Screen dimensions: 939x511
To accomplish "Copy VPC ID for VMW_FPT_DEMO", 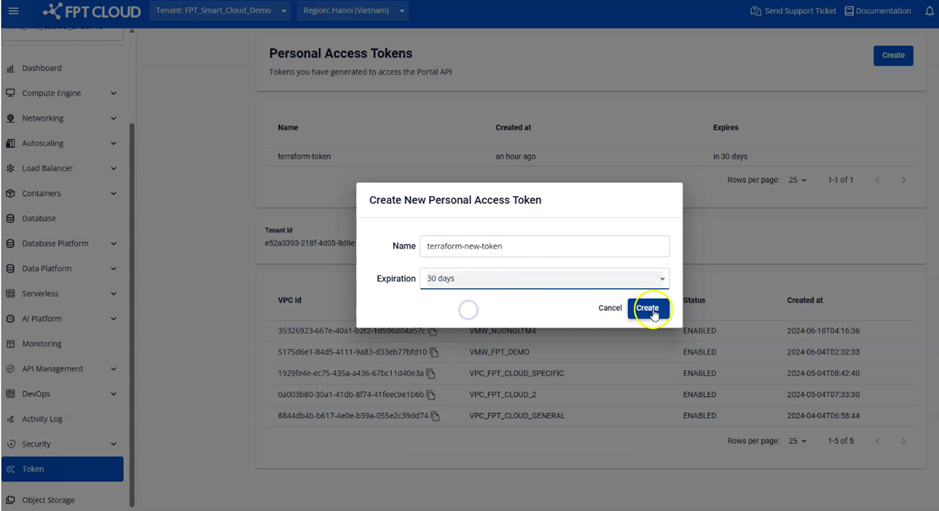I will pyautogui.click(x=432, y=353).
